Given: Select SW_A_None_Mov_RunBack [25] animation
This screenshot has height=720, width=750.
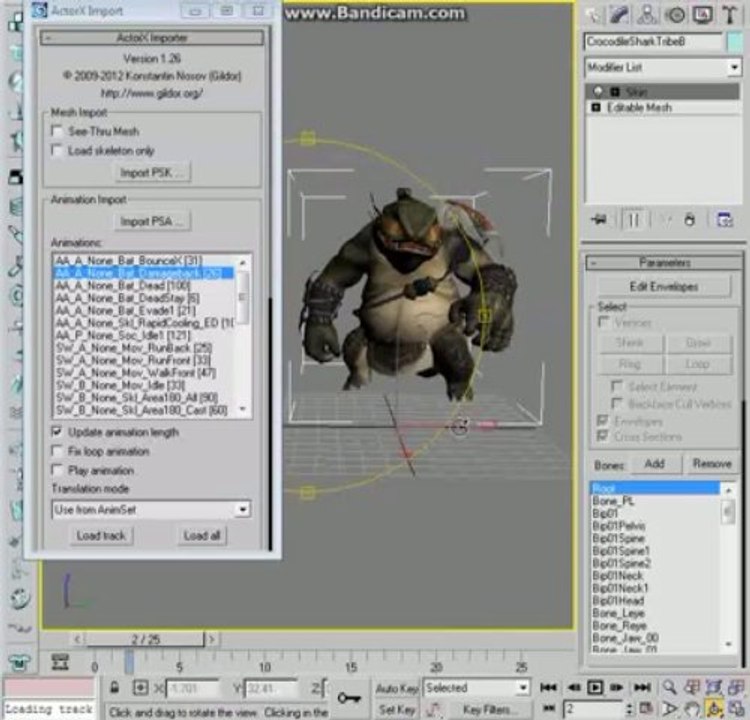Looking at the screenshot, I should [133, 348].
